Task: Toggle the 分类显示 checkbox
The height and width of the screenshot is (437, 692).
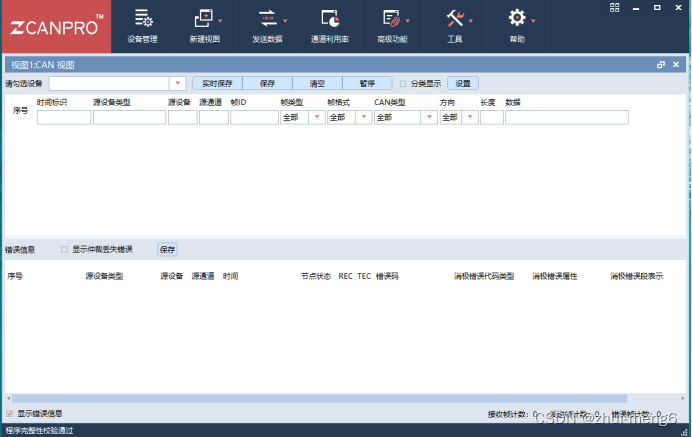Action: pyautogui.click(x=403, y=84)
